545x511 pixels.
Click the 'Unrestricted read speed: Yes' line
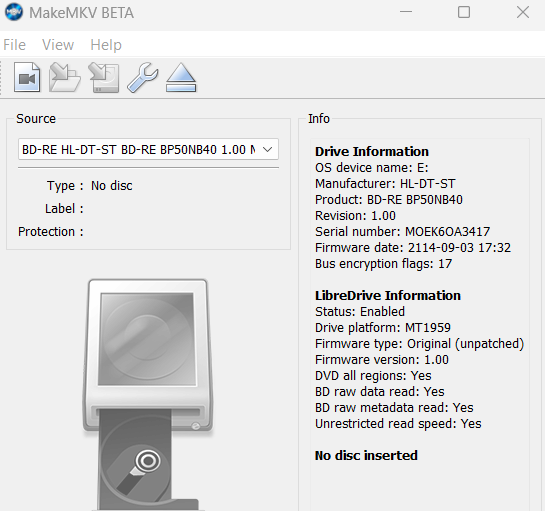pyautogui.click(x=398, y=423)
